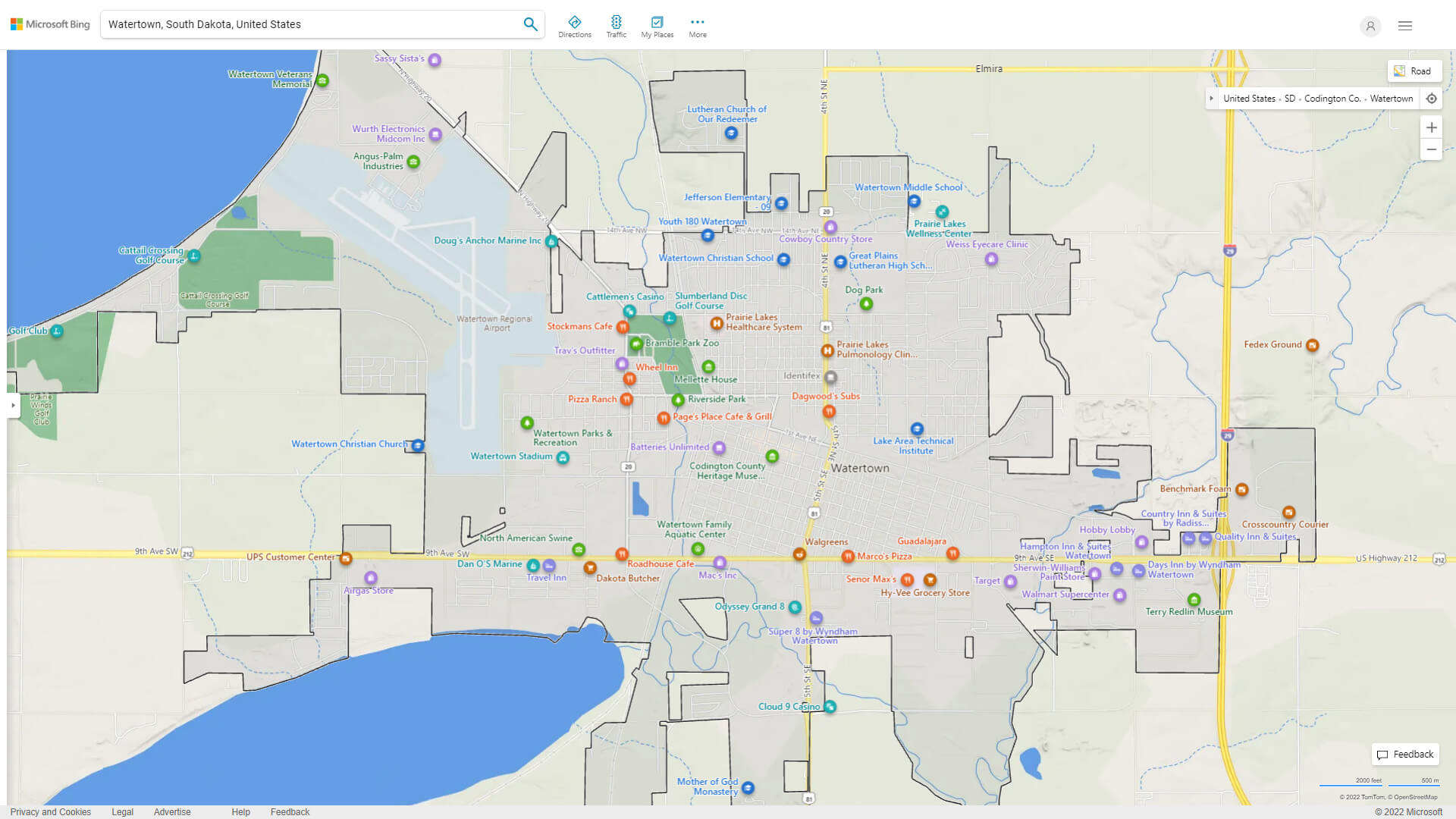Open the Directions panel

(575, 25)
